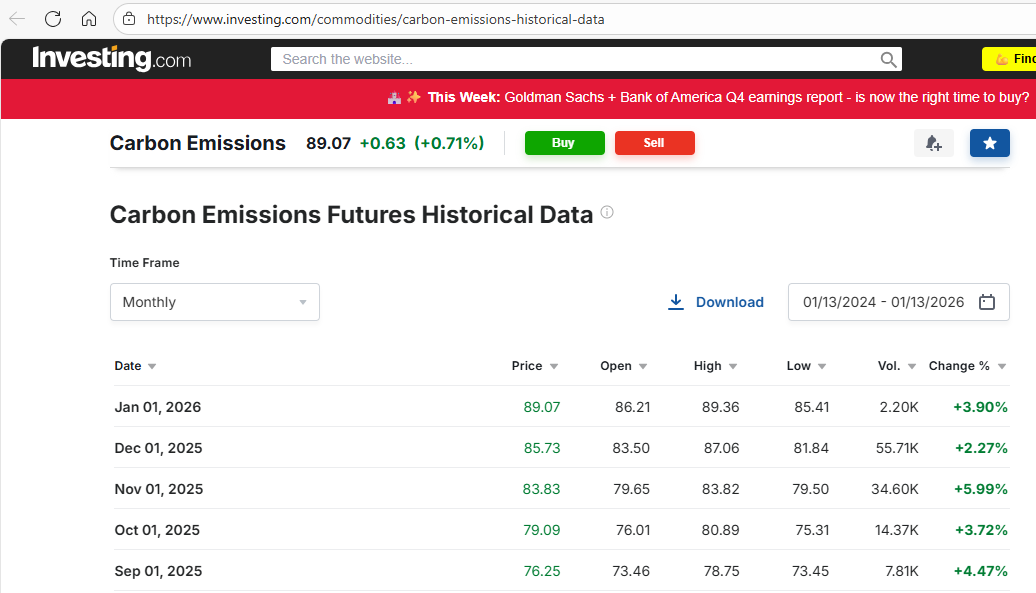Viewport: 1036px width, 593px height.
Task: Download the historical data
Action: point(716,302)
